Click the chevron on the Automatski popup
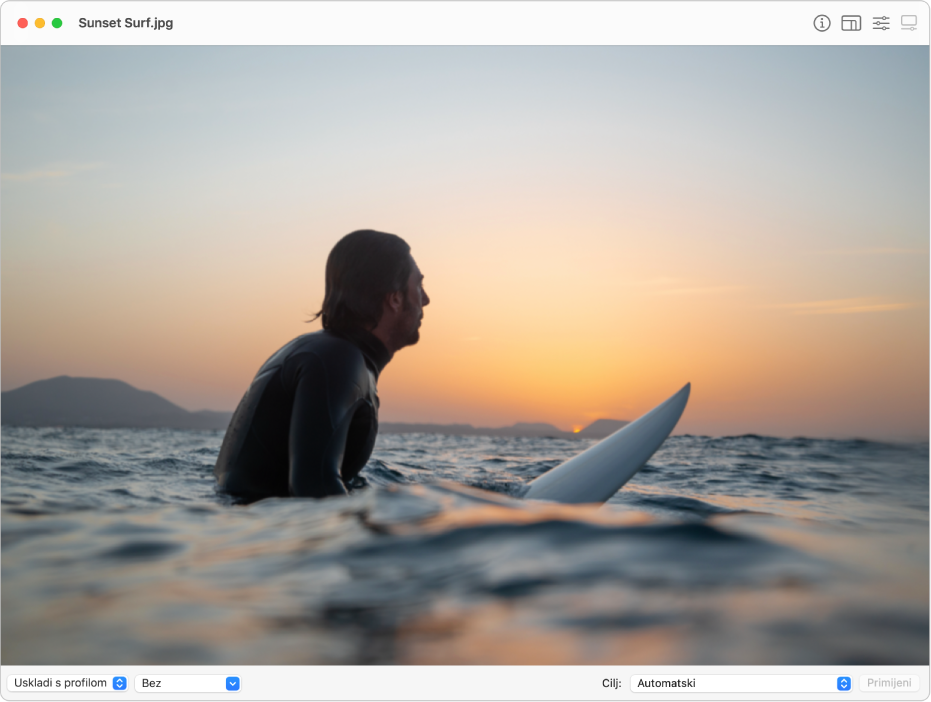The height and width of the screenshot is (702, 931). [x=845, y=683]
